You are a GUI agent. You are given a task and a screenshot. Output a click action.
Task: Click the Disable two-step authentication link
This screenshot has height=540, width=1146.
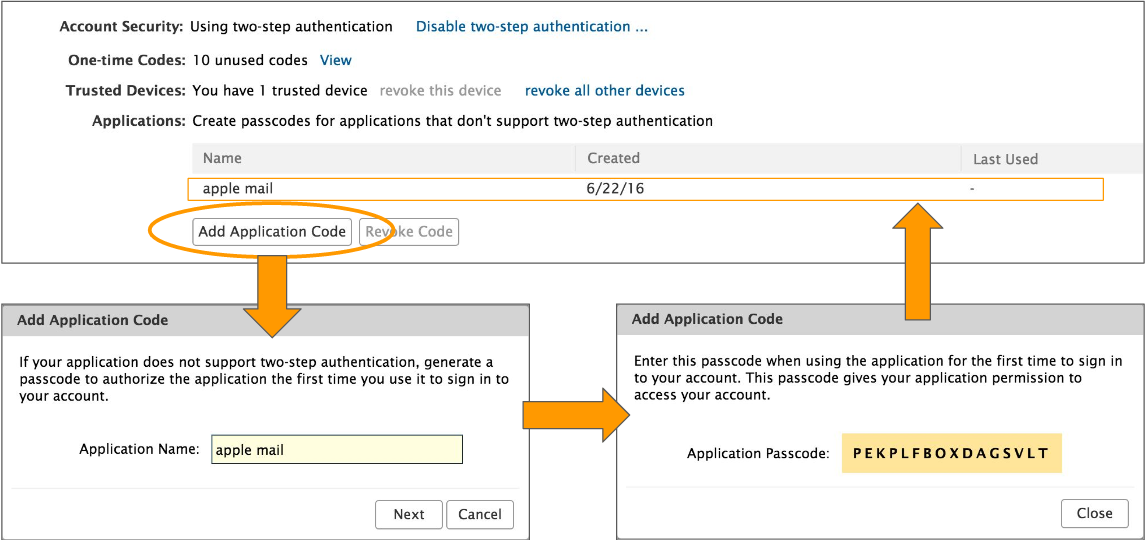coord(531,27)
